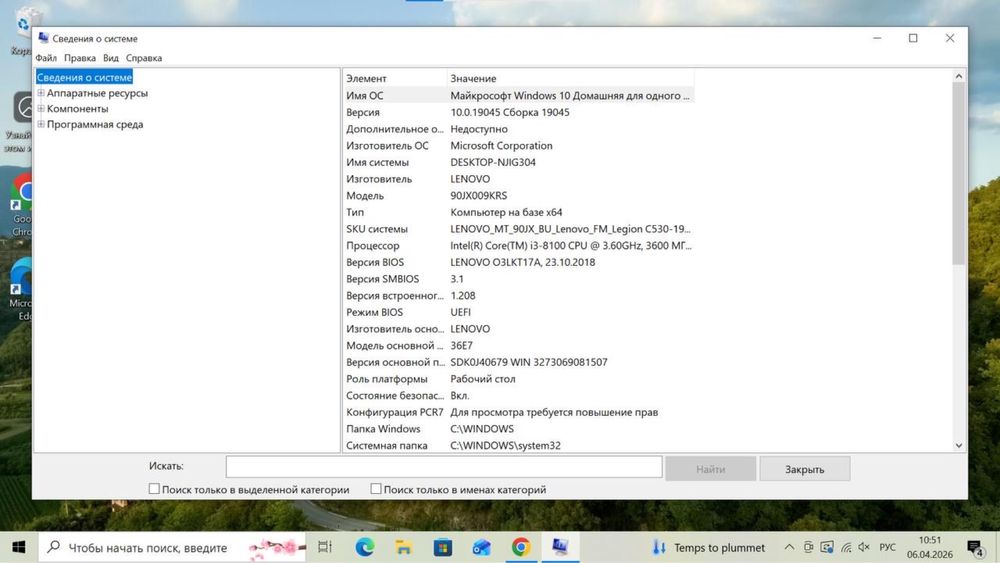Open the 'Temps to plummet' weather widget
This screenshot has width=1000, height=563.
(x=709, y=548)
